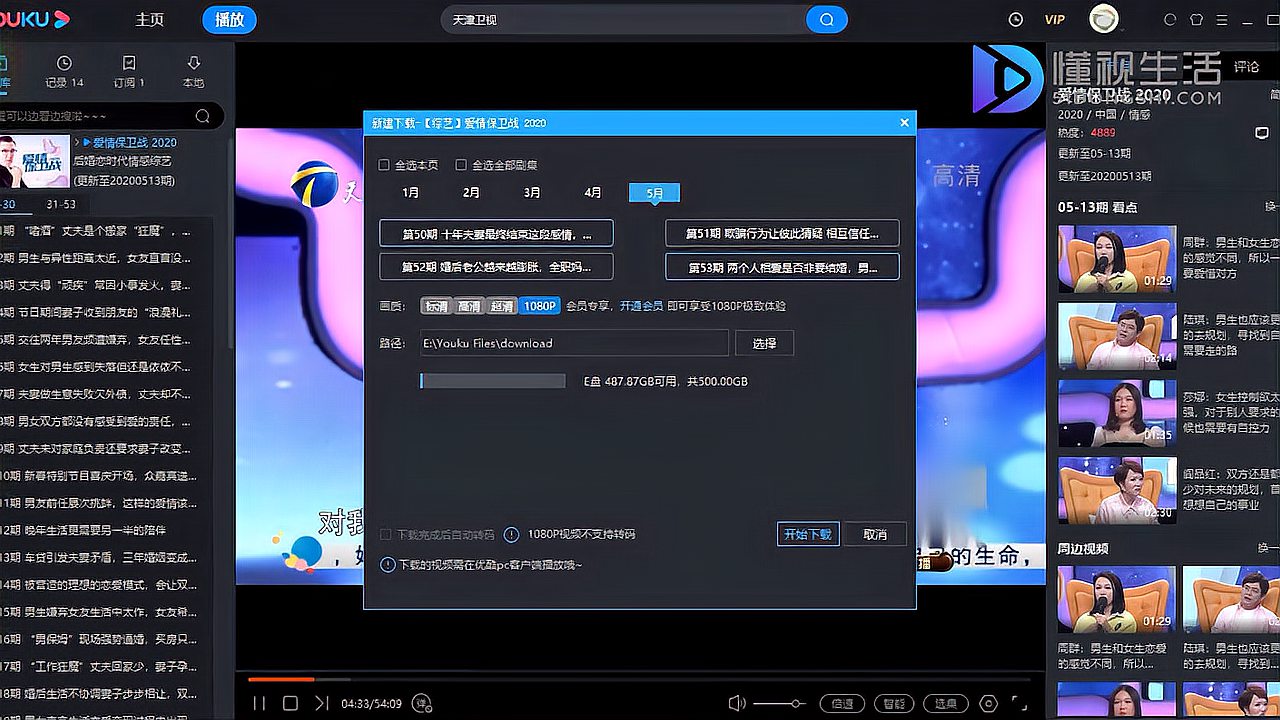
Task: Select episode 第52期 婚后老公越来越膨胀
Action: (496, 267)
